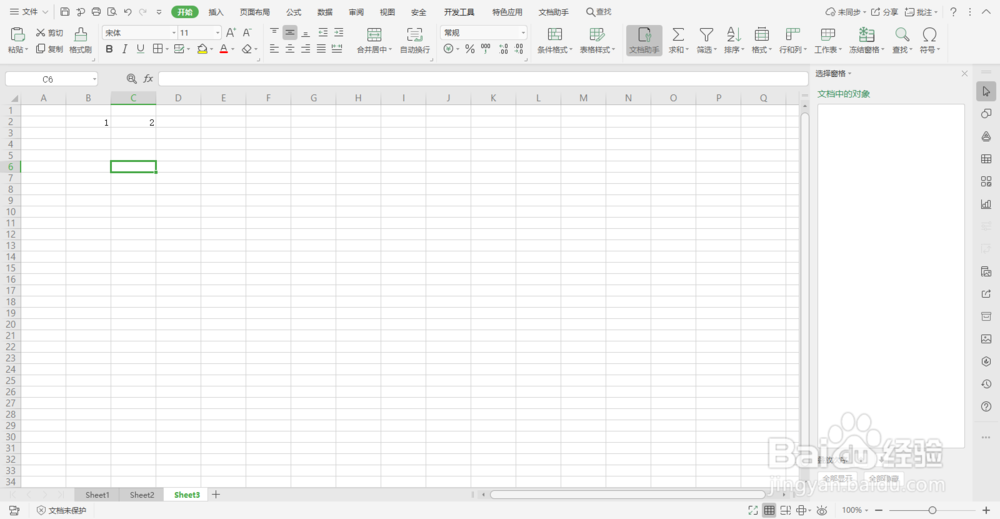Open the Name Box C6 dropdown

click(x=94, y=79)
